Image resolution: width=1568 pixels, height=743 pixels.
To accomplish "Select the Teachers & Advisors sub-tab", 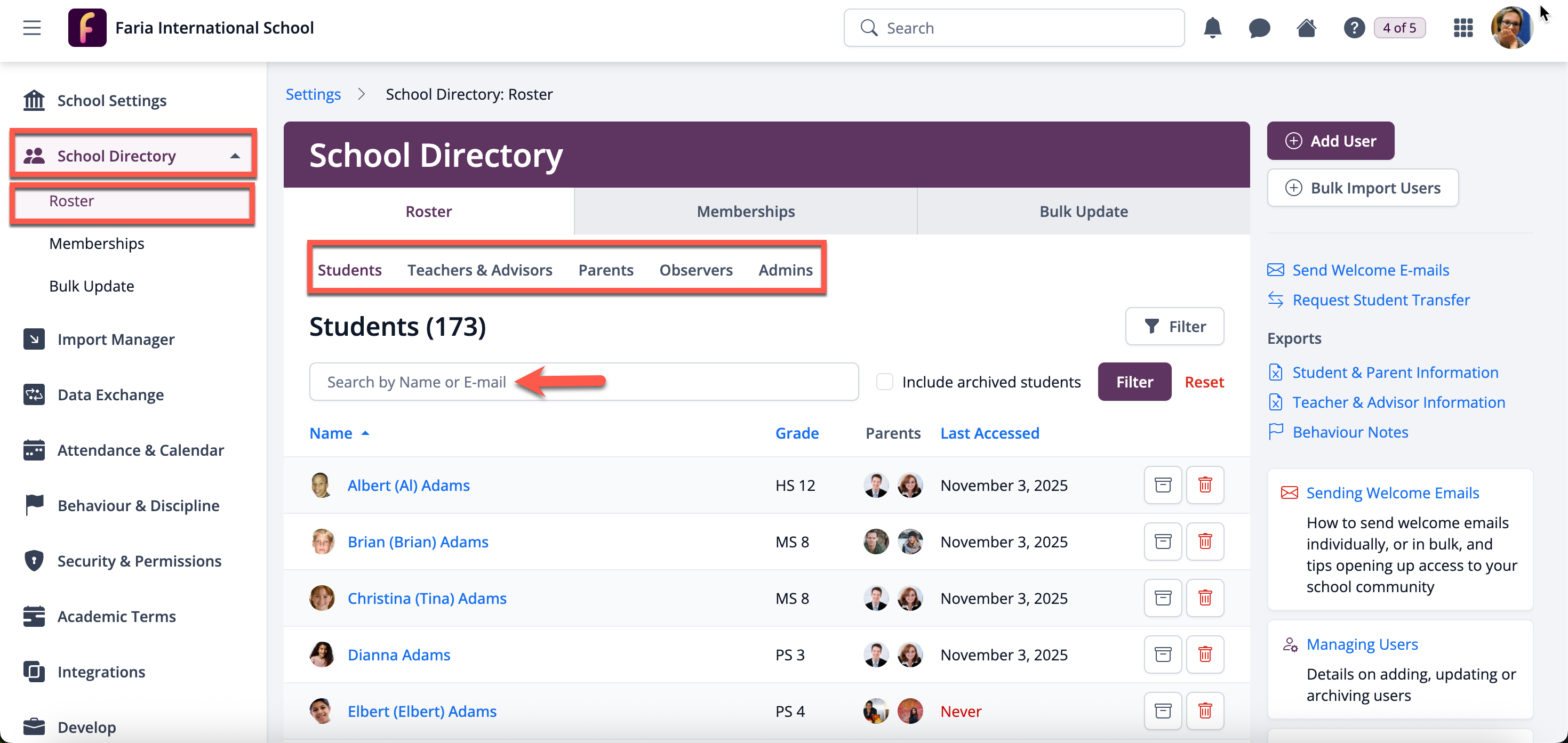I will (479, 270).
